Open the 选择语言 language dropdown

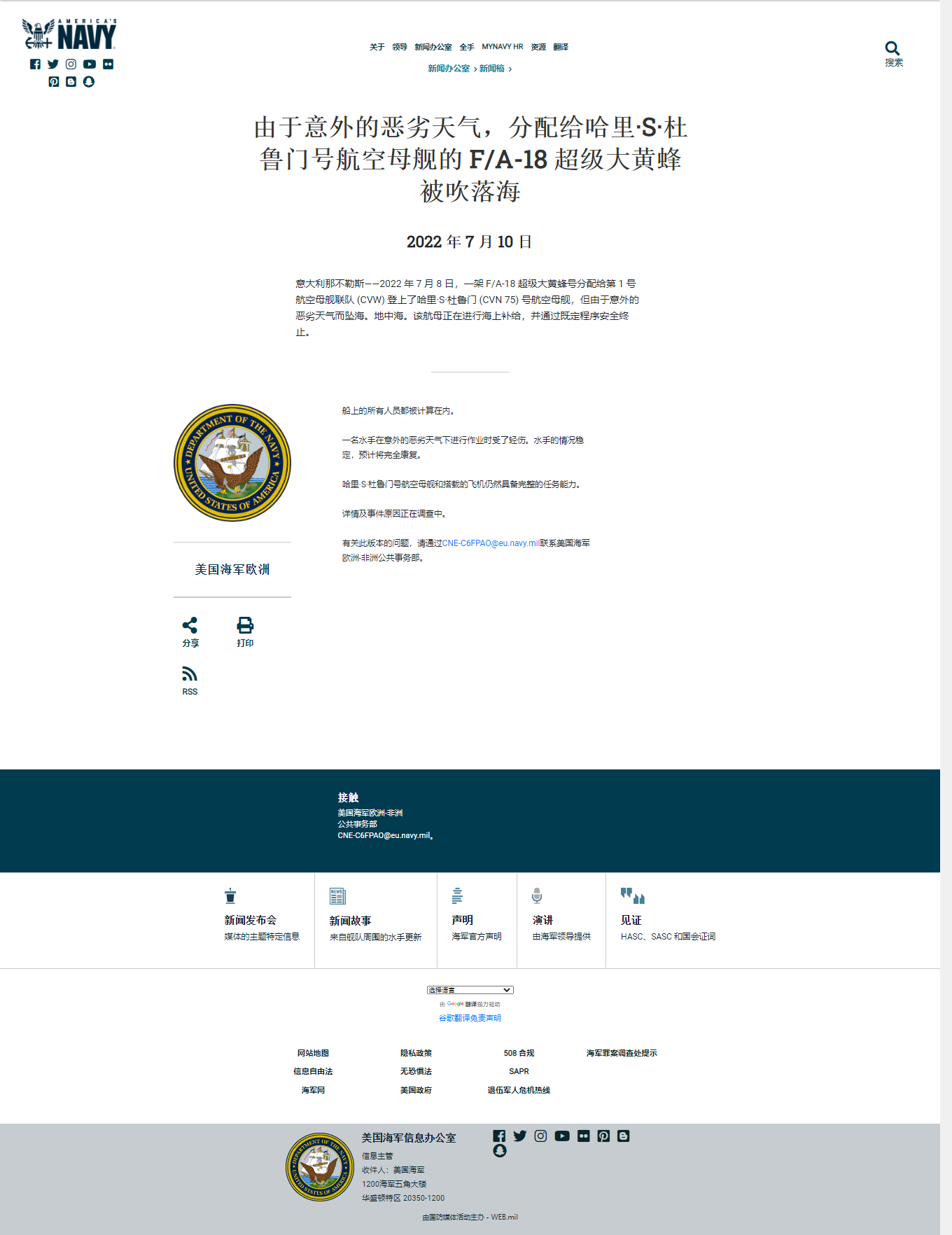470,990
